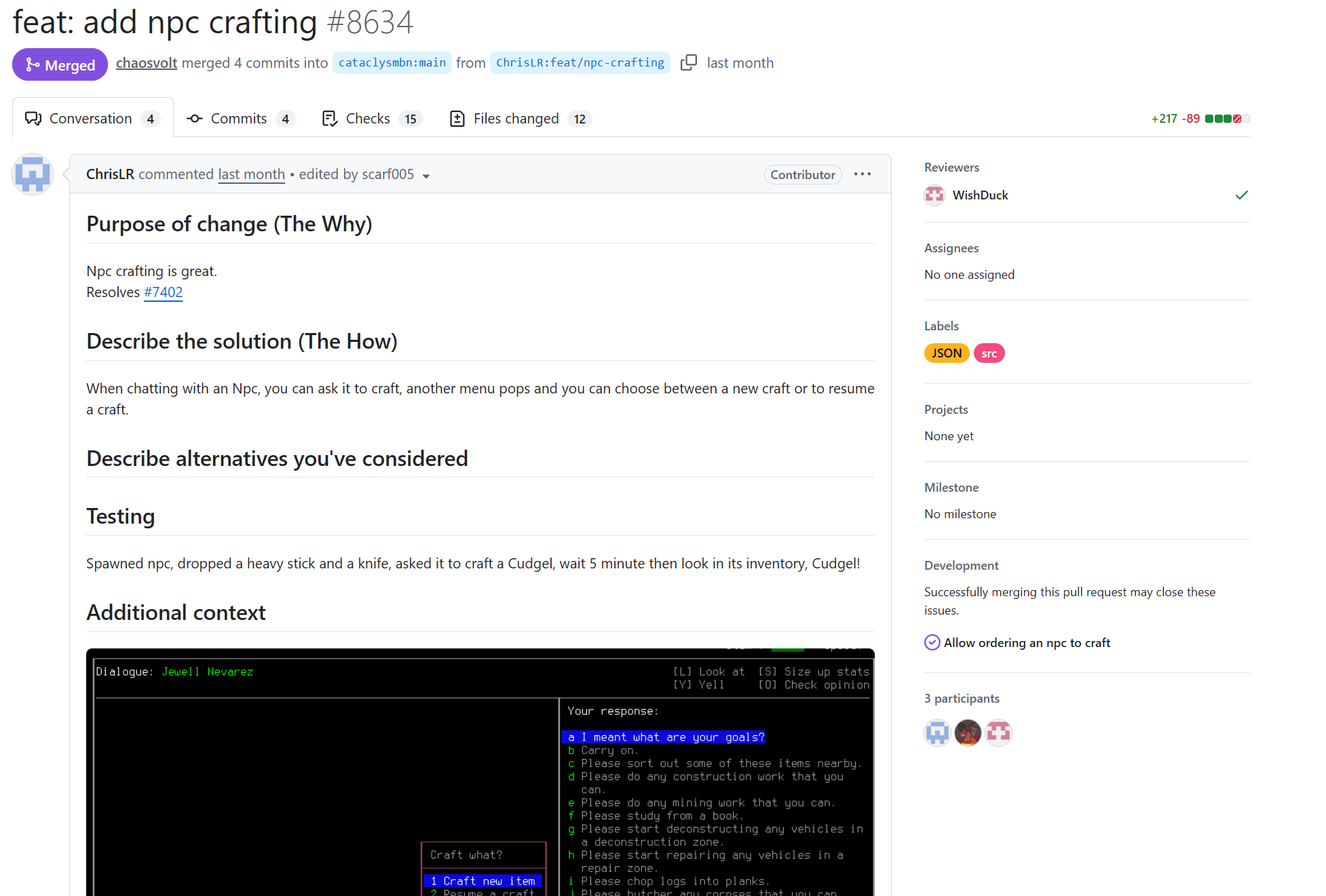This screenshot has width=1326, height=896.
Task: Follow the #7402 issue link
Action: pos(164,292)
